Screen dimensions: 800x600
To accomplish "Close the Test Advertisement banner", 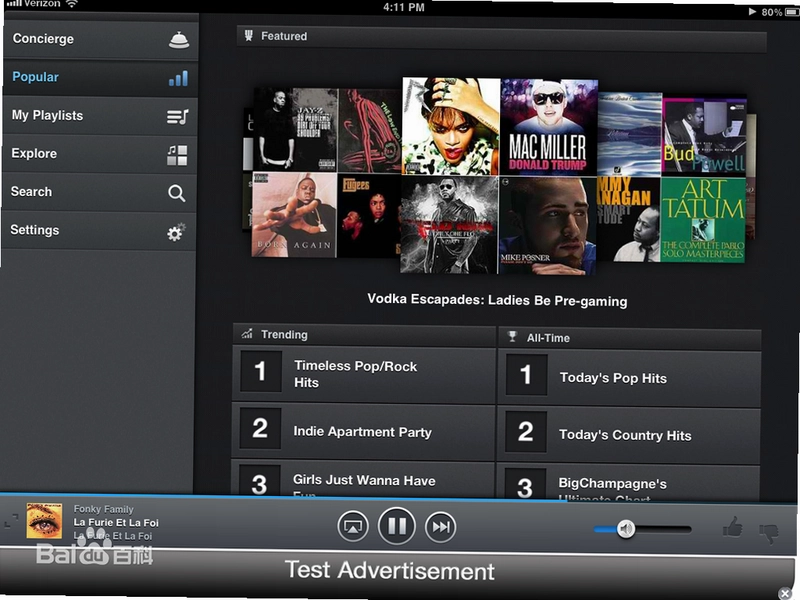I will (x=785, y=593).
